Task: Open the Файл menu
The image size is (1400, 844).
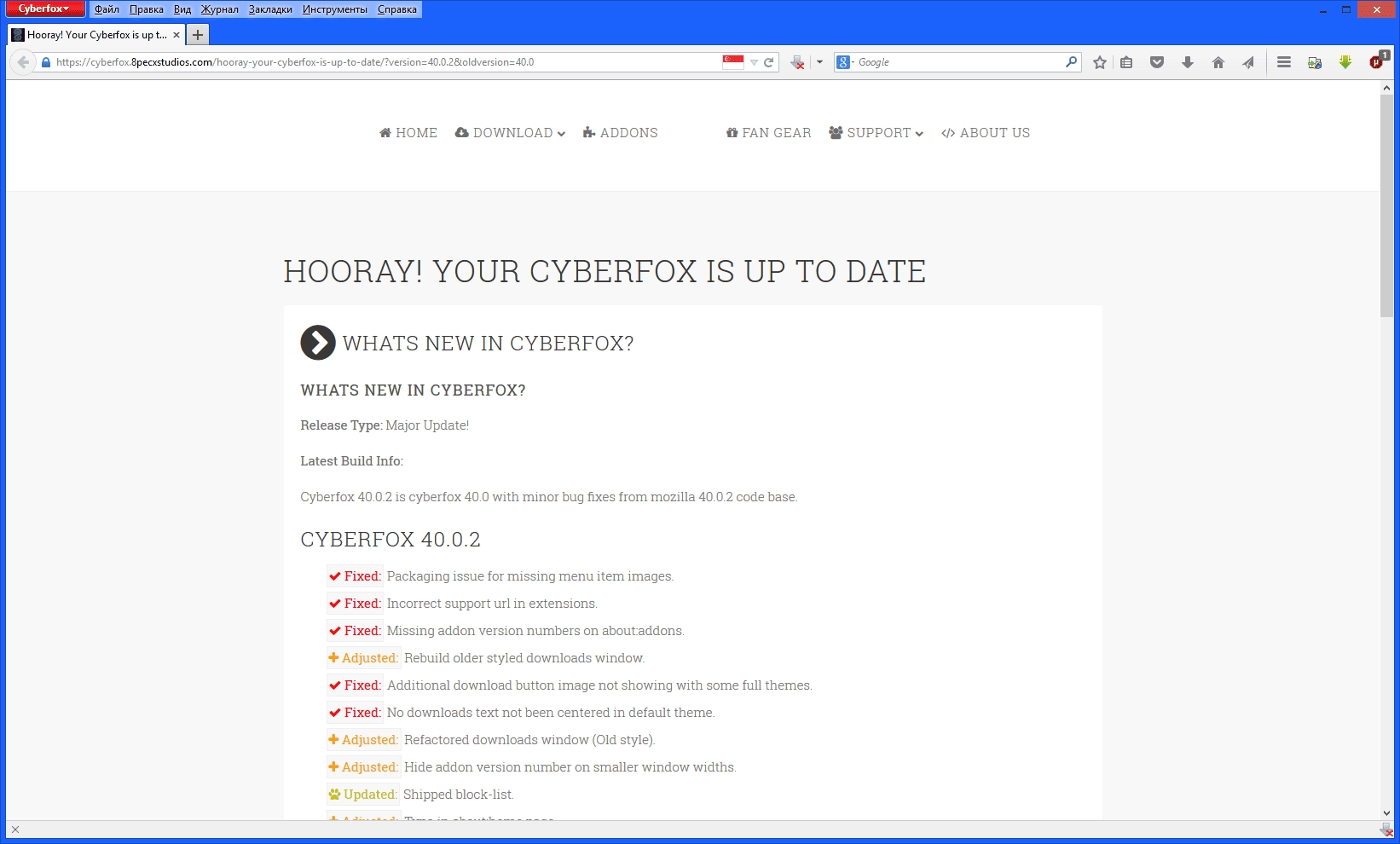Action: click(107, 9)
